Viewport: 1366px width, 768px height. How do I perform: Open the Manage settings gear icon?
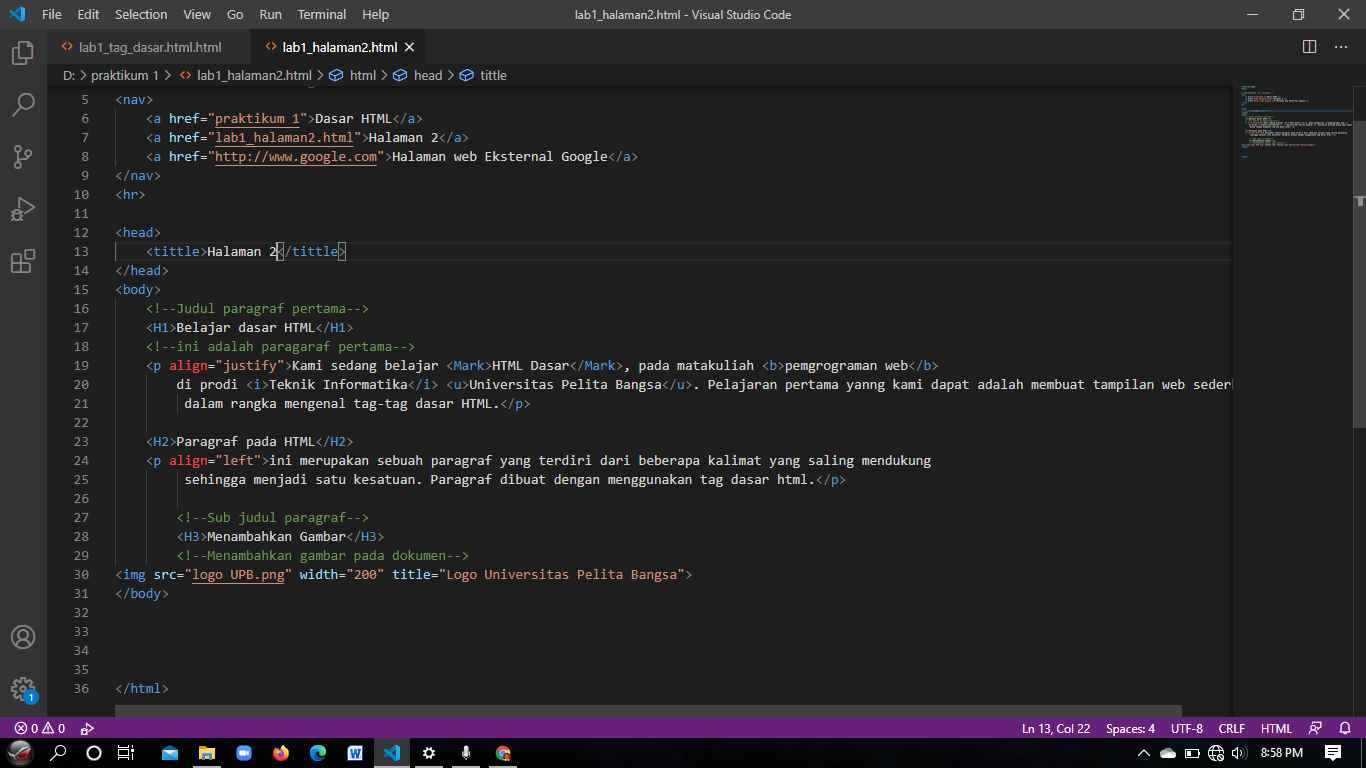23,688
